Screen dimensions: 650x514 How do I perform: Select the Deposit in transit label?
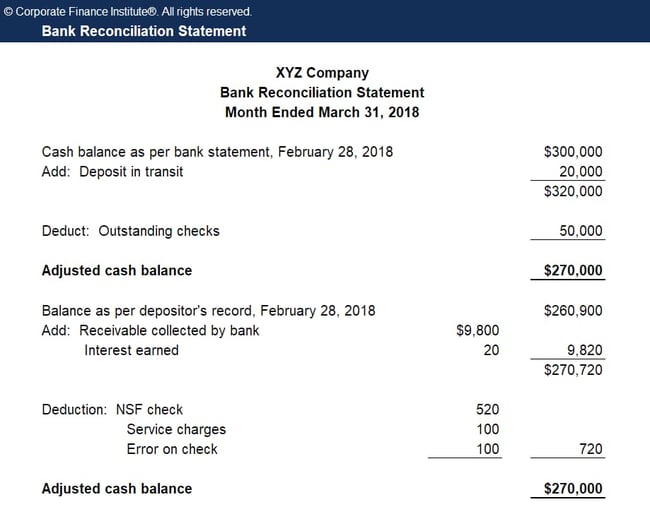(x=131, y=172)
